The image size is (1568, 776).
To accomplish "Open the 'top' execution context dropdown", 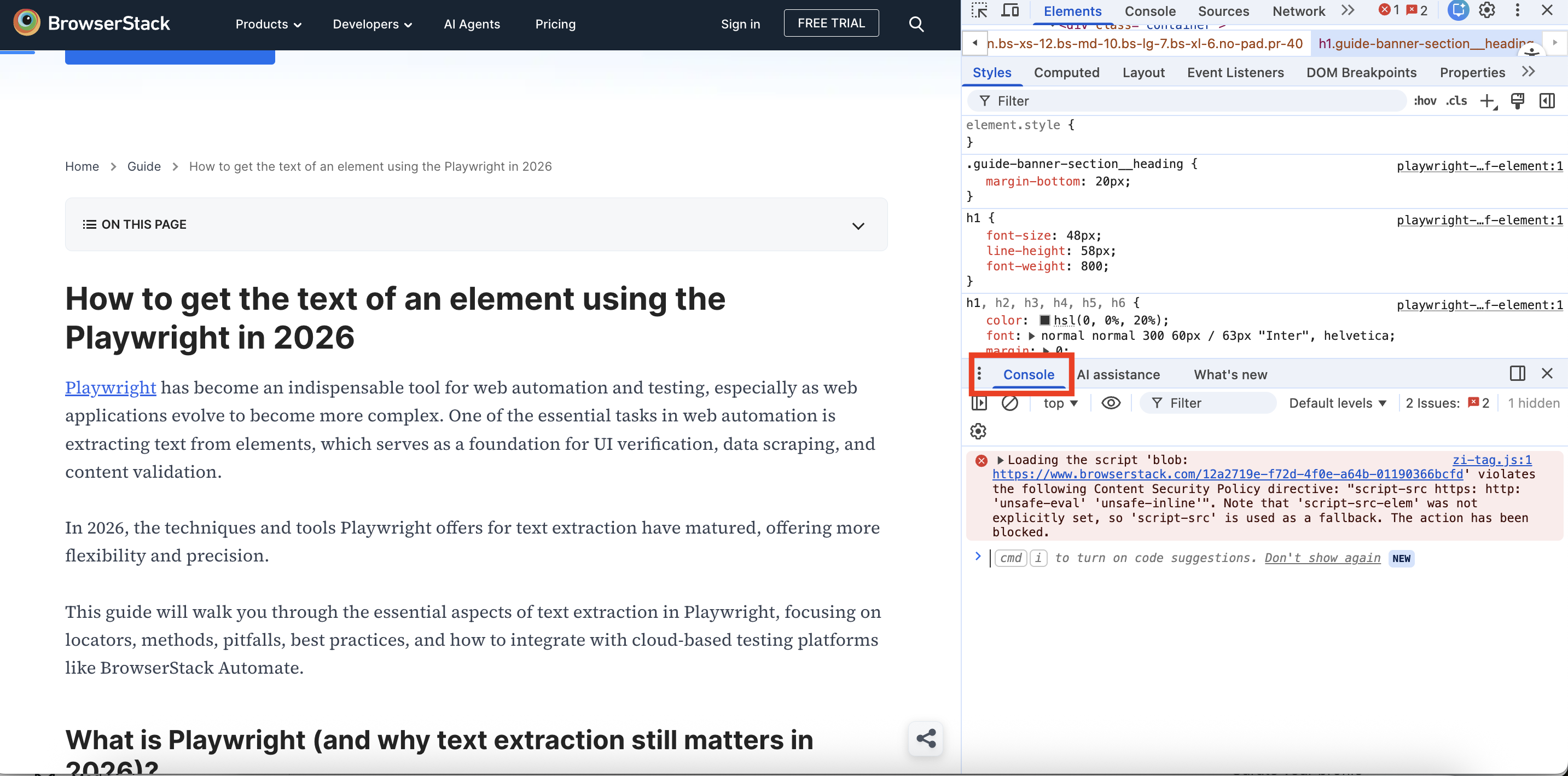I will click(1059, 403).
